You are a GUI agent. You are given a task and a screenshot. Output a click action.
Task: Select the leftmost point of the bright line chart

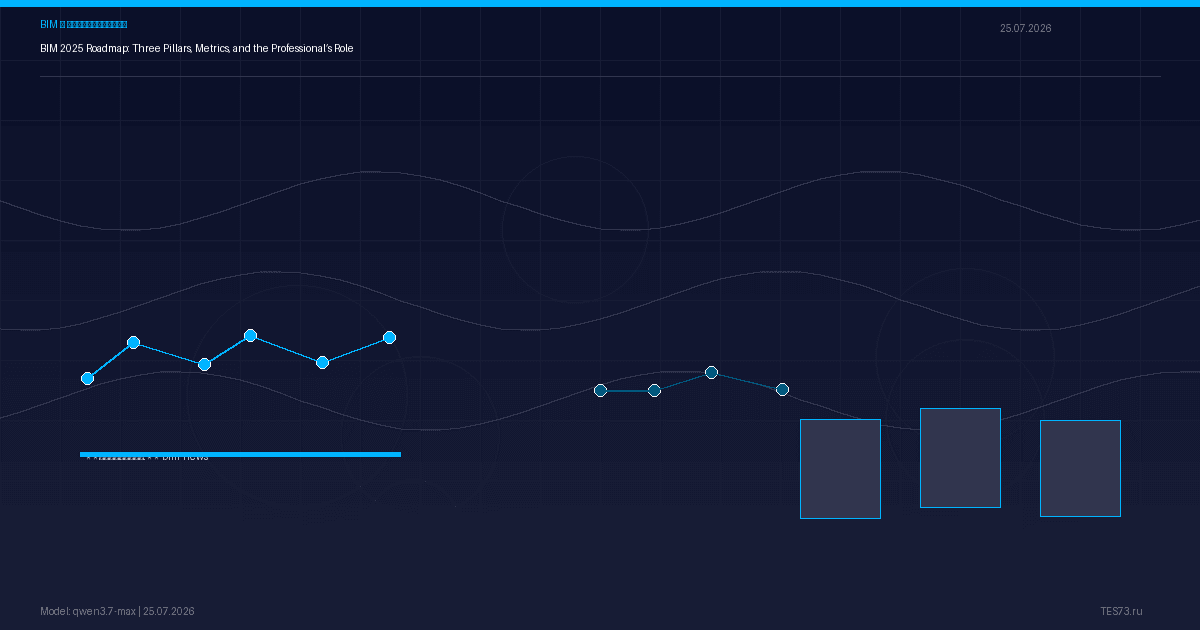pos(87,378)
